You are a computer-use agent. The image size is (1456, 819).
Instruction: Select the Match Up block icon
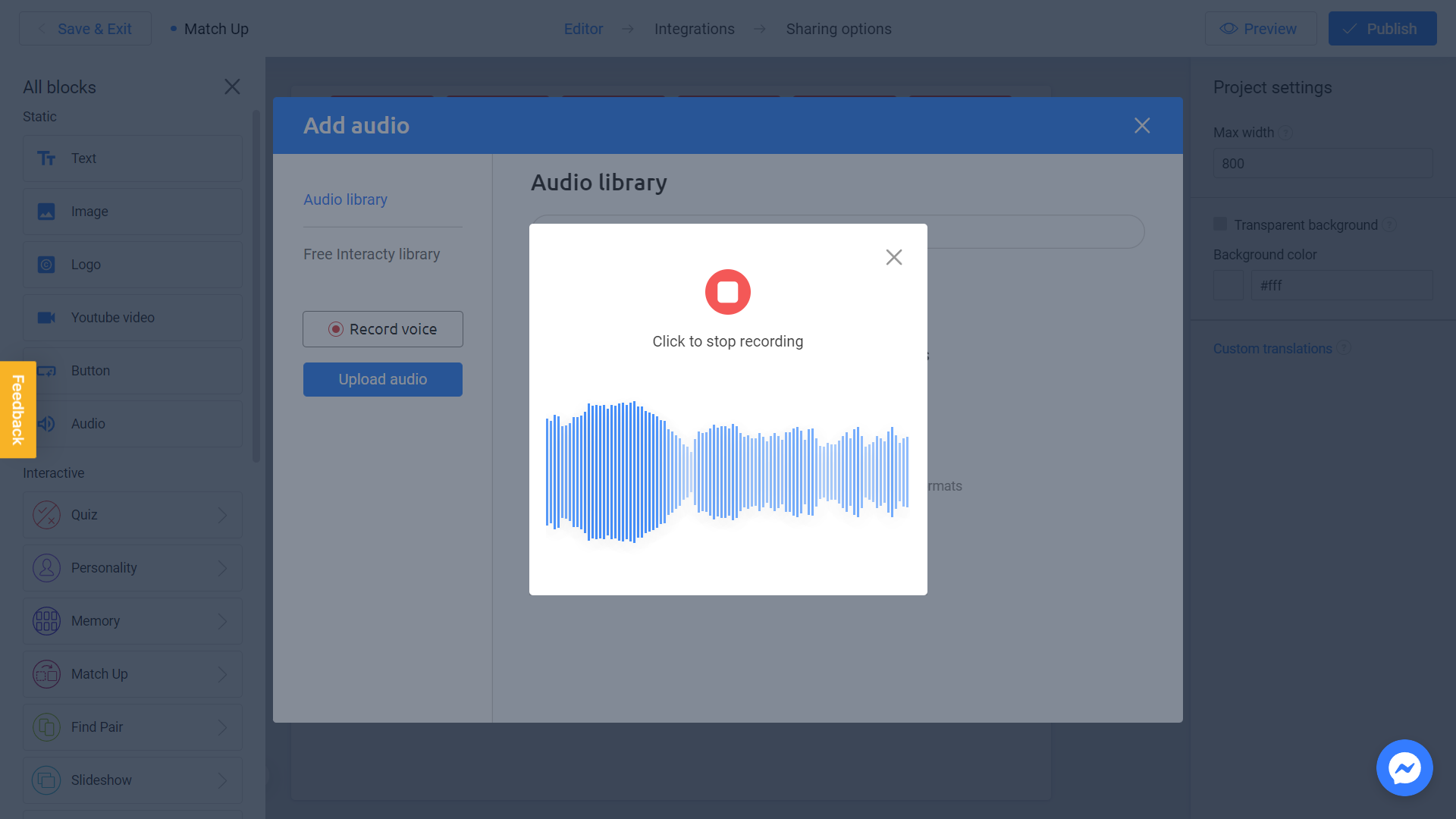pos(45,674)
